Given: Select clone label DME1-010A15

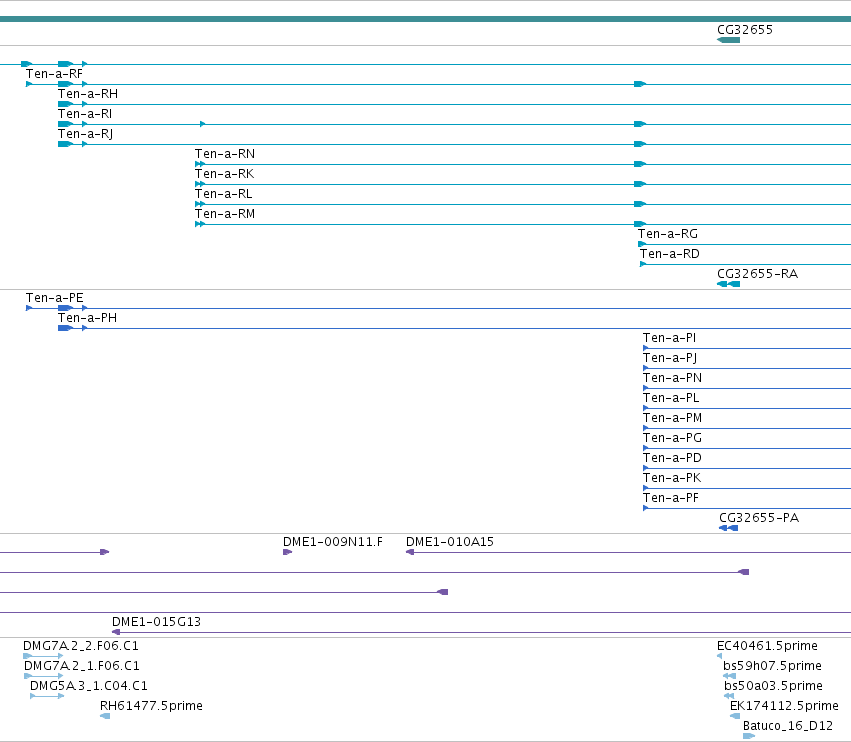Looking at the screenshot, I should pyautogui.click(x=450, y=542).
